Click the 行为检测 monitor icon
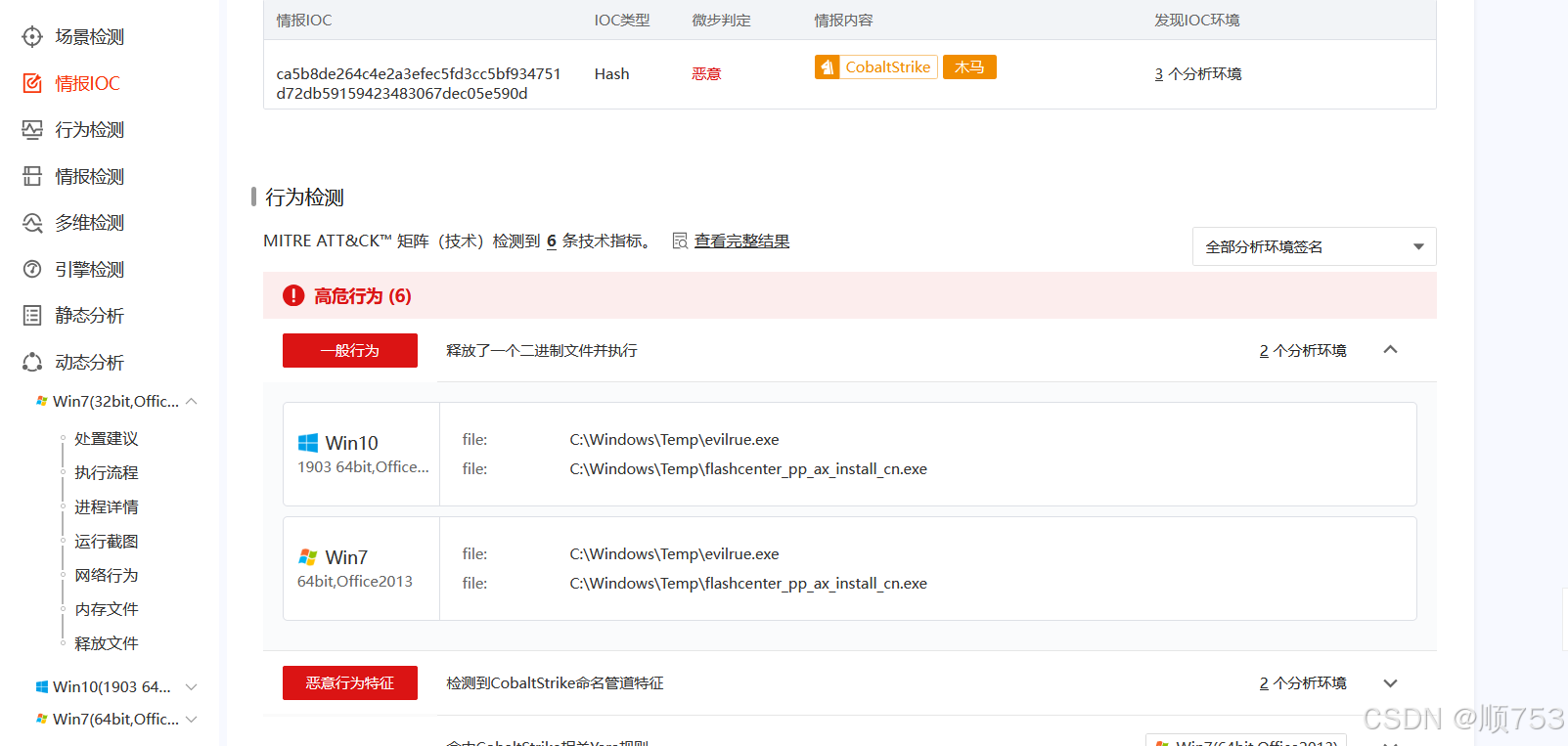 (32, 130)
